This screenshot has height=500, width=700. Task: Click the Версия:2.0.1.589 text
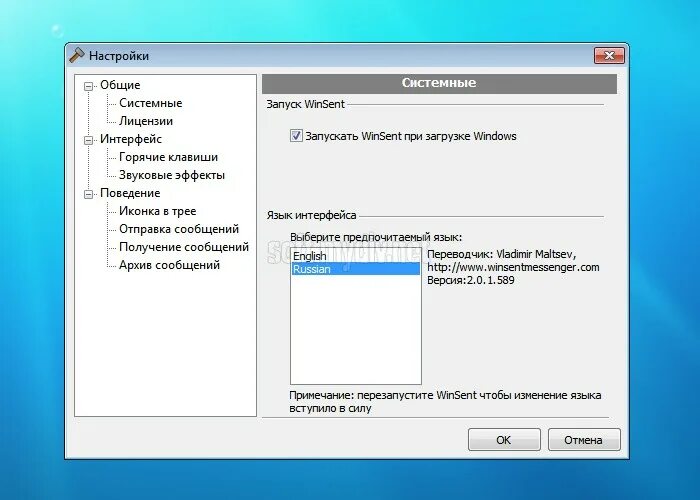[471, 280]
